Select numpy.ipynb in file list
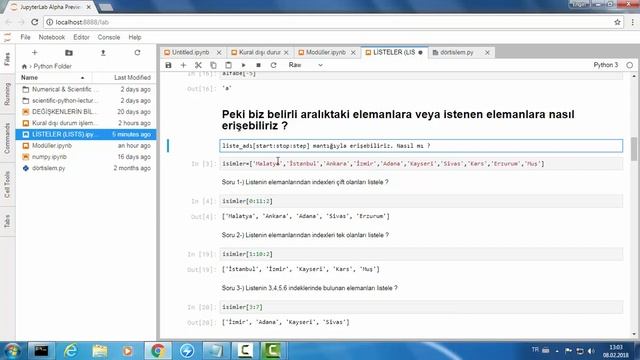 click(x=86, y=157)
